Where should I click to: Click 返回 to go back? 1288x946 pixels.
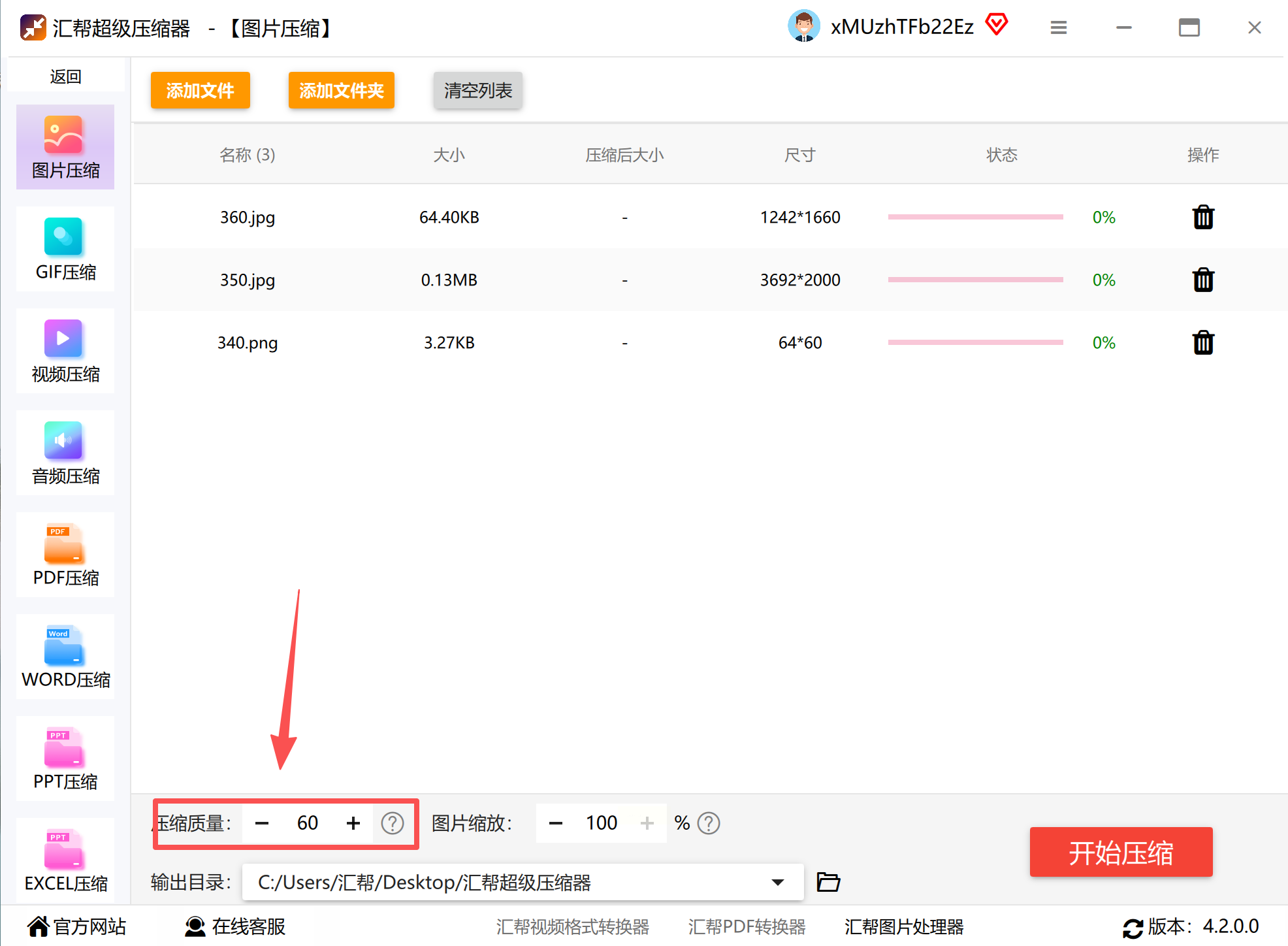[65, 76]
